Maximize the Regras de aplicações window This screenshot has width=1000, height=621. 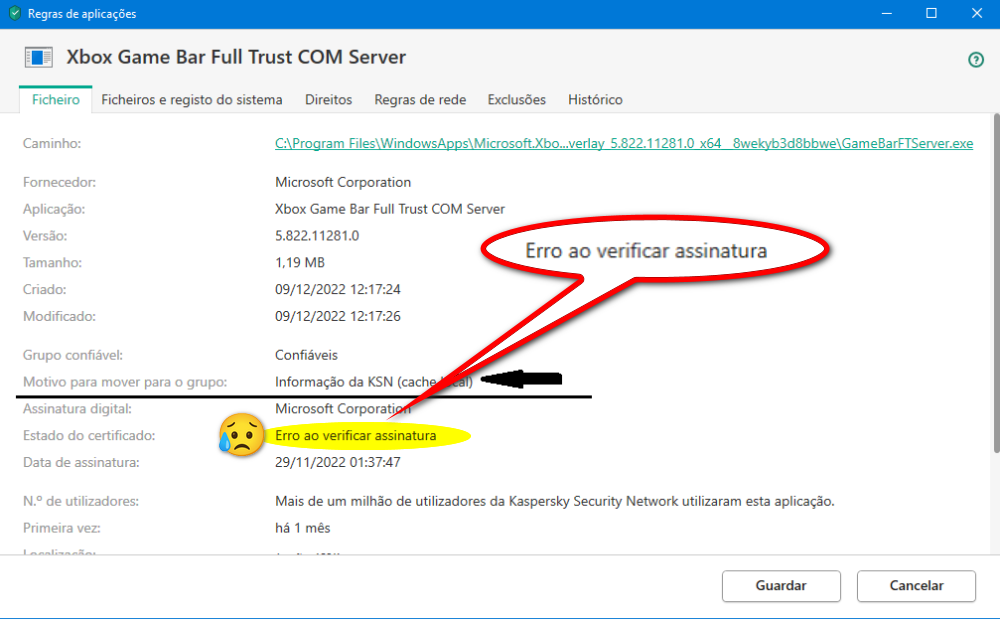[x=931, y=13]
